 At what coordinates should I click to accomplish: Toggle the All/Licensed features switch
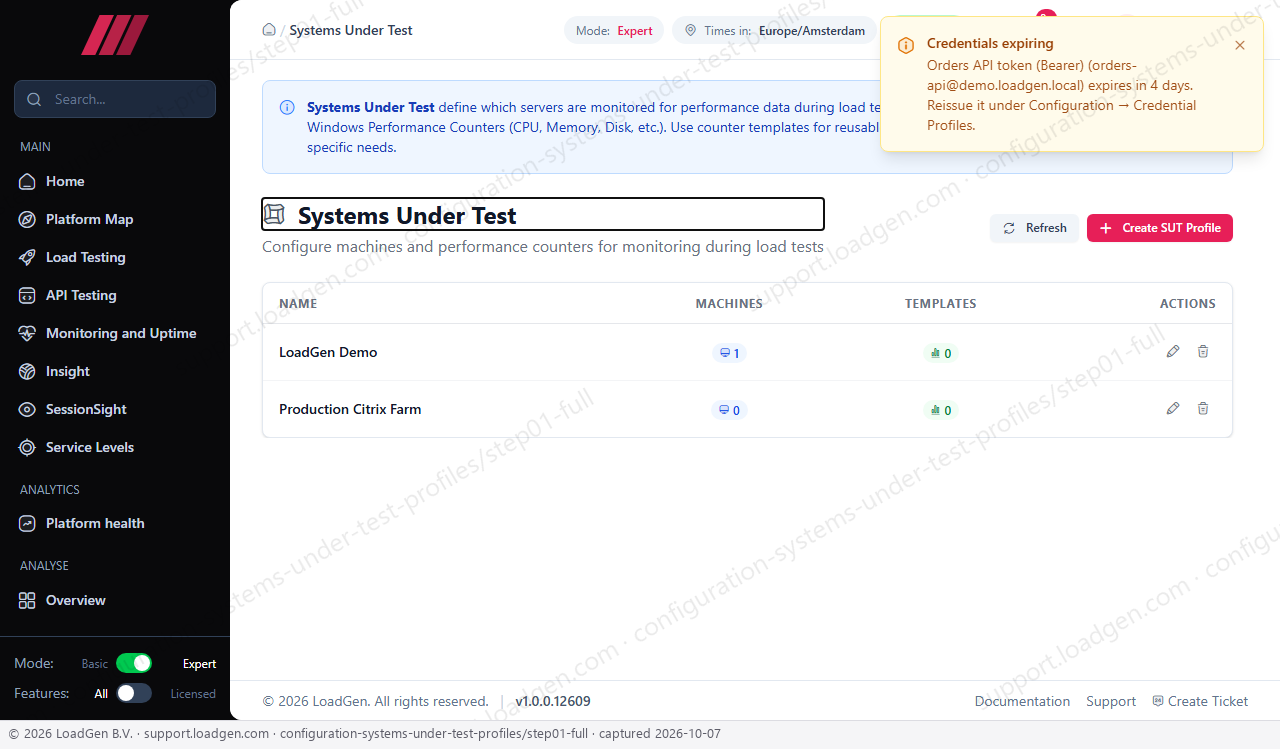click(134, 693)
